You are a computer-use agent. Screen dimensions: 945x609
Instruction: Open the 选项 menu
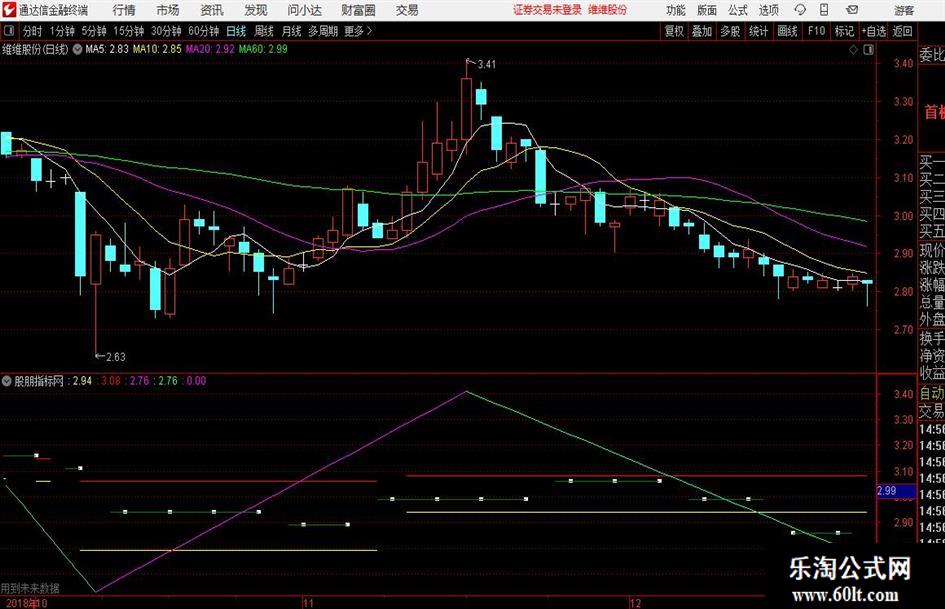[x=768, y=10]
